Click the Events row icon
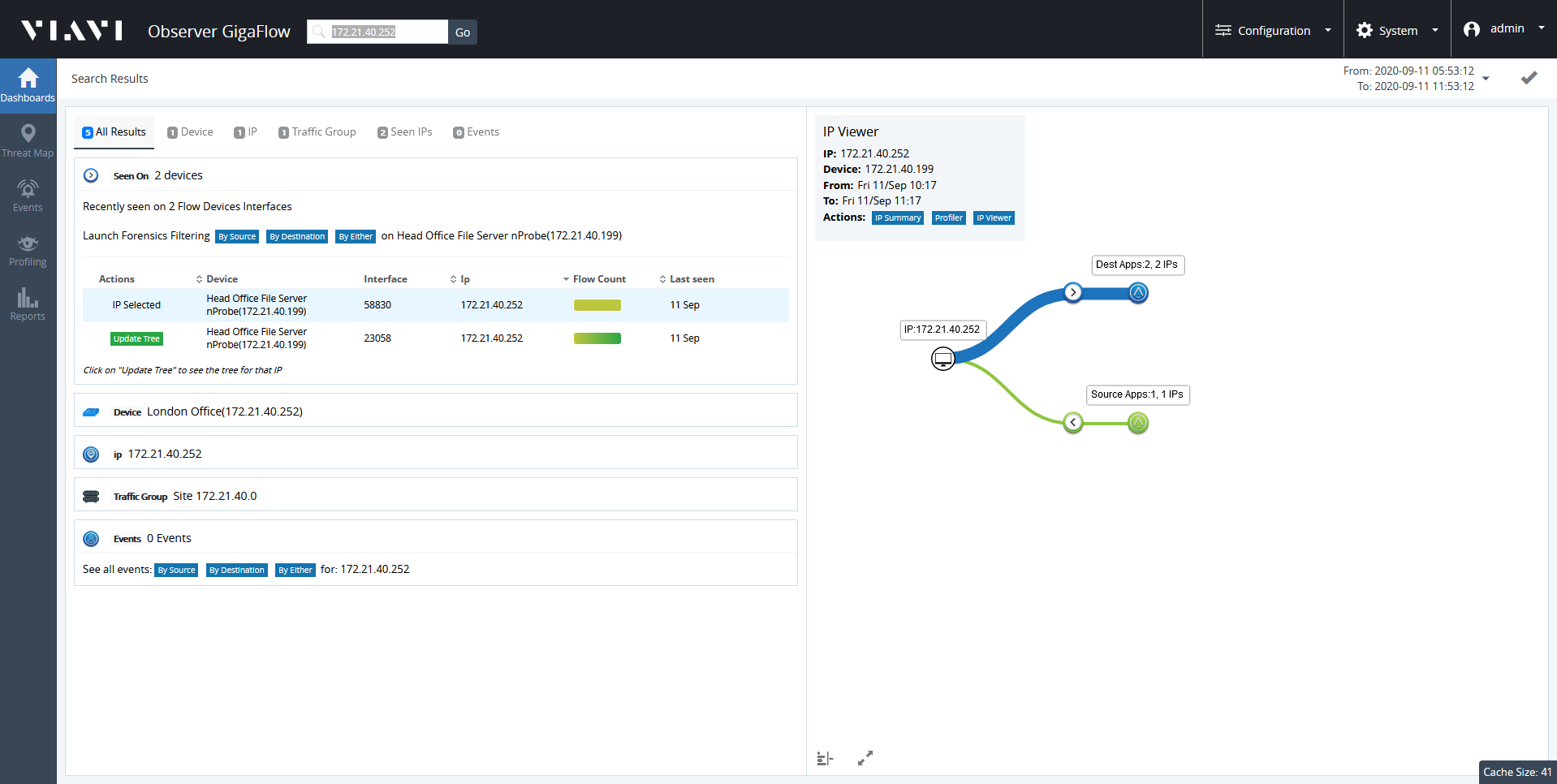This screenshot has height=784, width=1557. 91,539
